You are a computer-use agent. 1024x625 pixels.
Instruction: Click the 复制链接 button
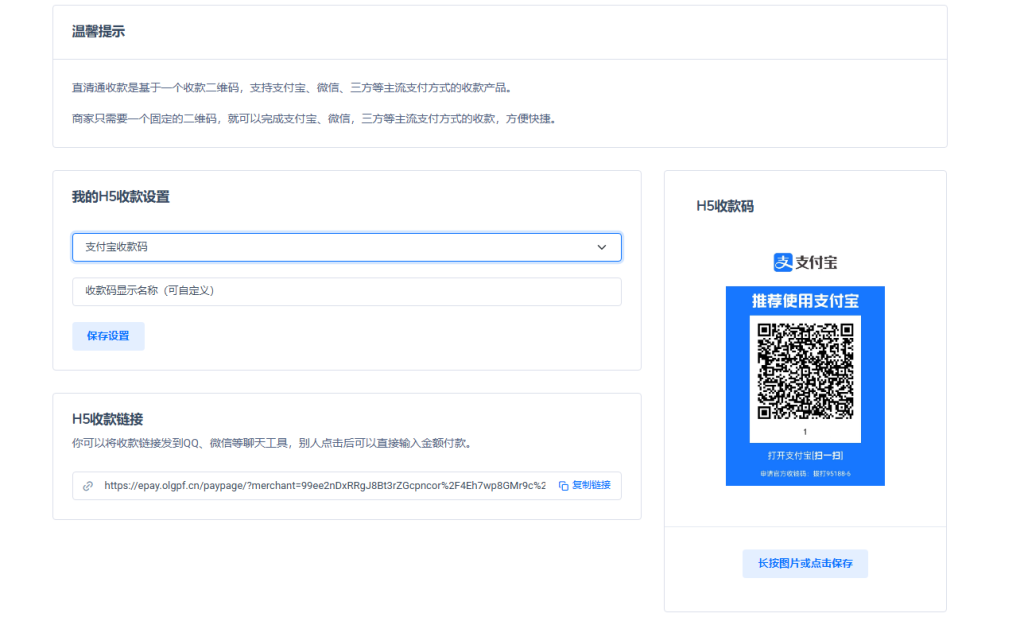(x=584, y=485)
